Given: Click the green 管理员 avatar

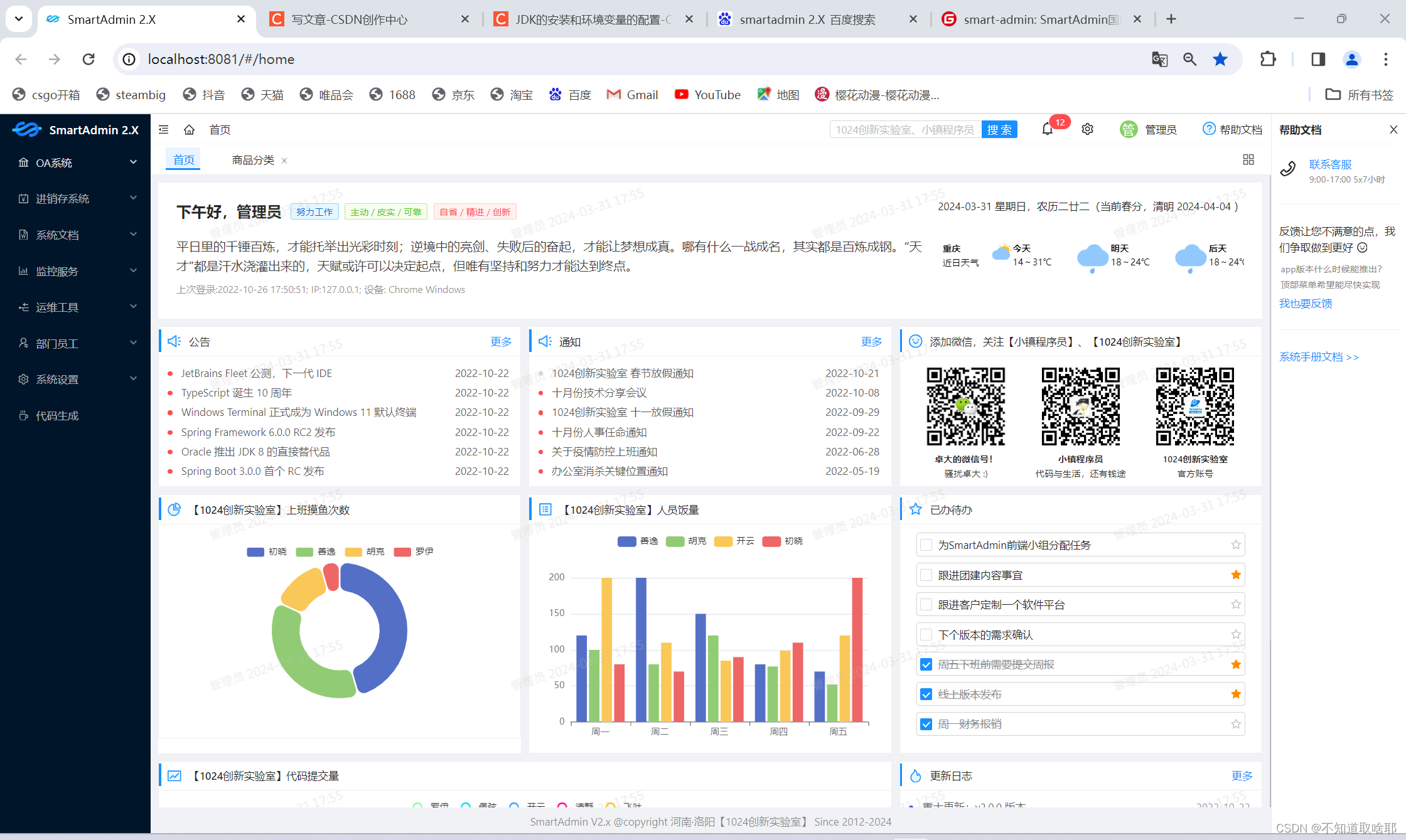Looking at the screenshot, I should click(1129, 130).
